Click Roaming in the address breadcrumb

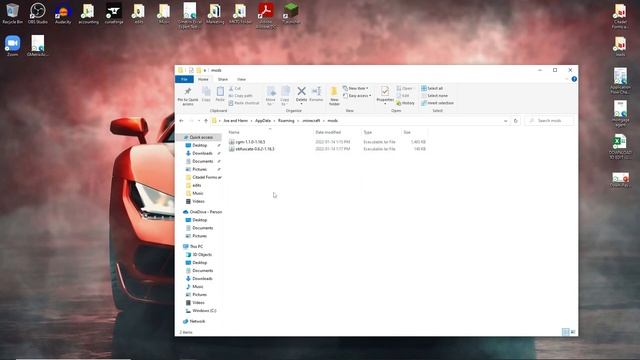click(286, 121)
